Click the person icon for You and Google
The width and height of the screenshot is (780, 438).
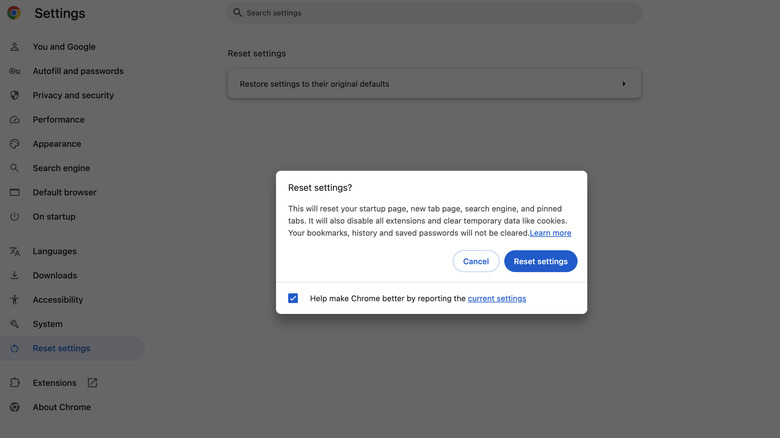pyautogui.click(x=14, y=47)
